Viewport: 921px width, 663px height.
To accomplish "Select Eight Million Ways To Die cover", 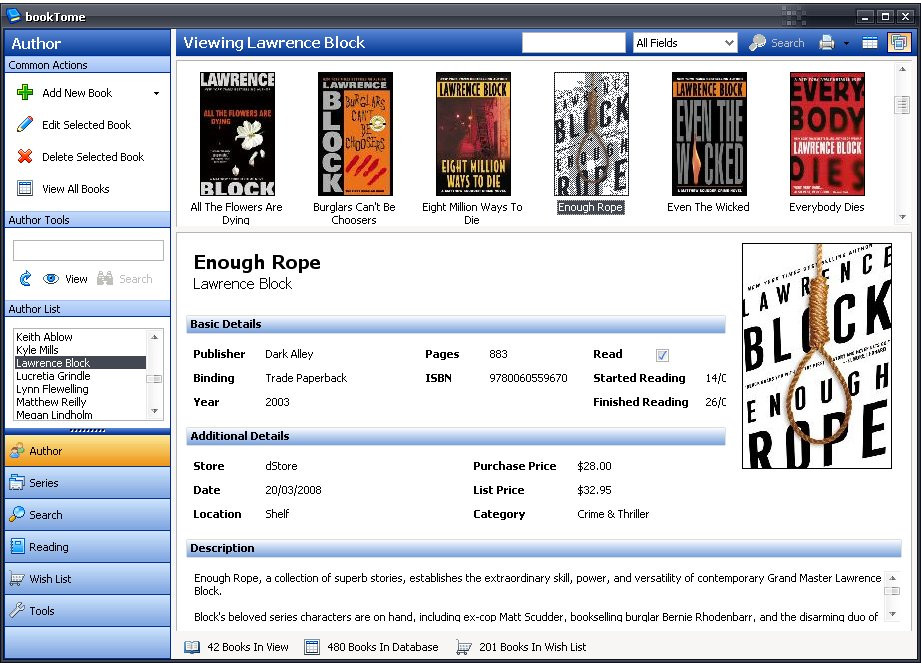I will [x=473, y=134].
